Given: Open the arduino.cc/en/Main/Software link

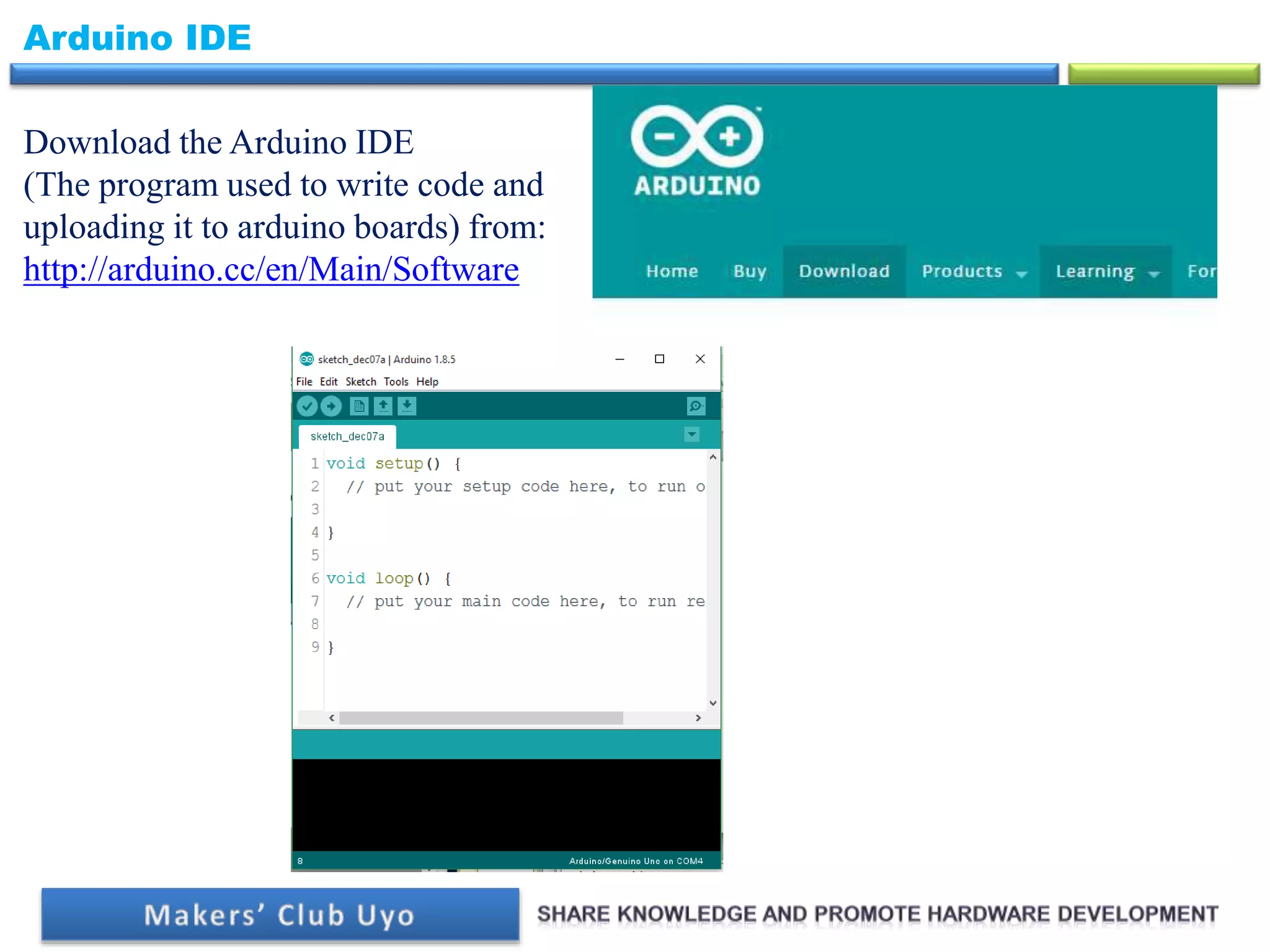Looking at the screenshot, I should [271, 270].
